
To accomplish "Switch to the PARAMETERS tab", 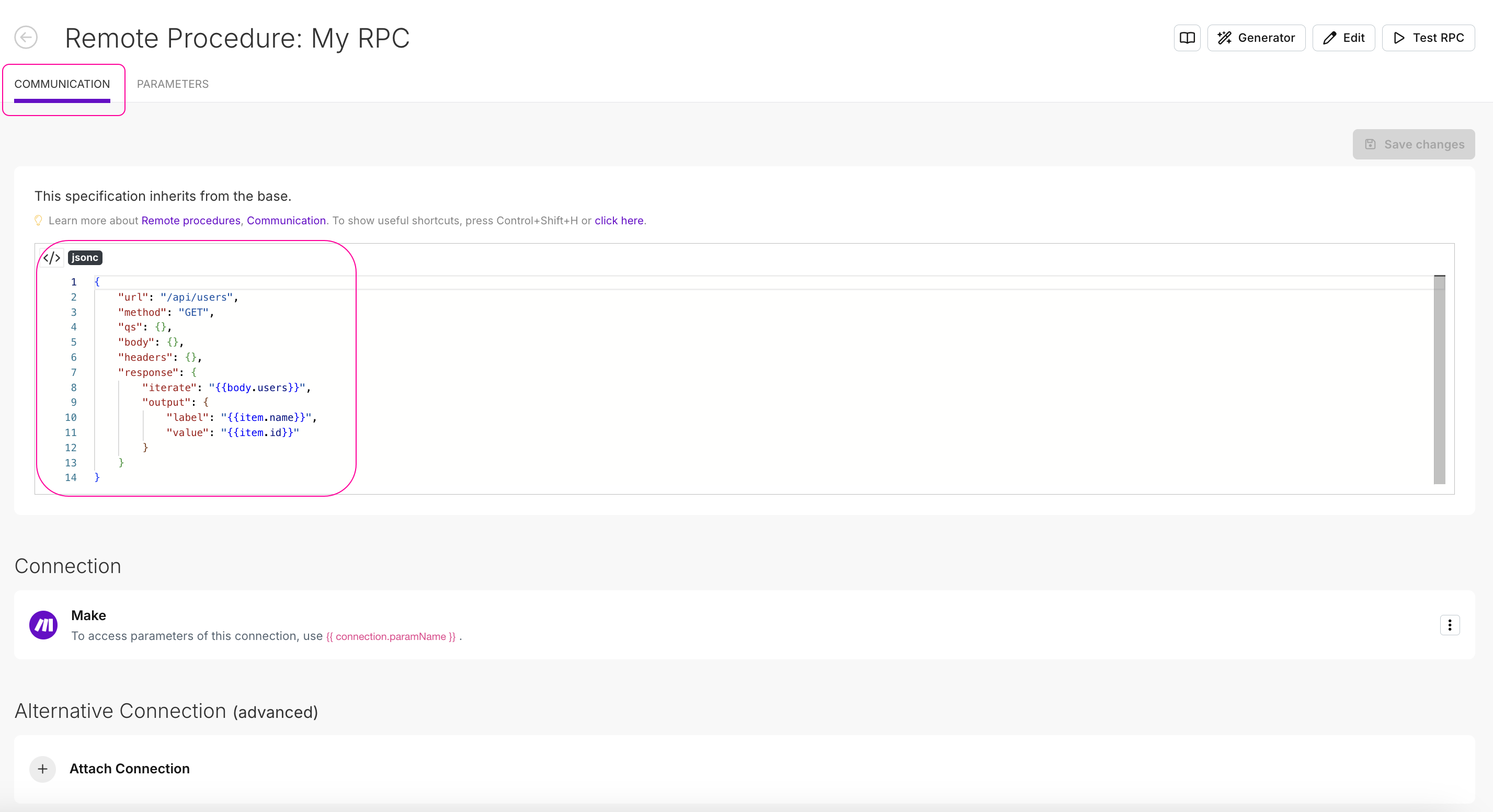I will point(172,84).
